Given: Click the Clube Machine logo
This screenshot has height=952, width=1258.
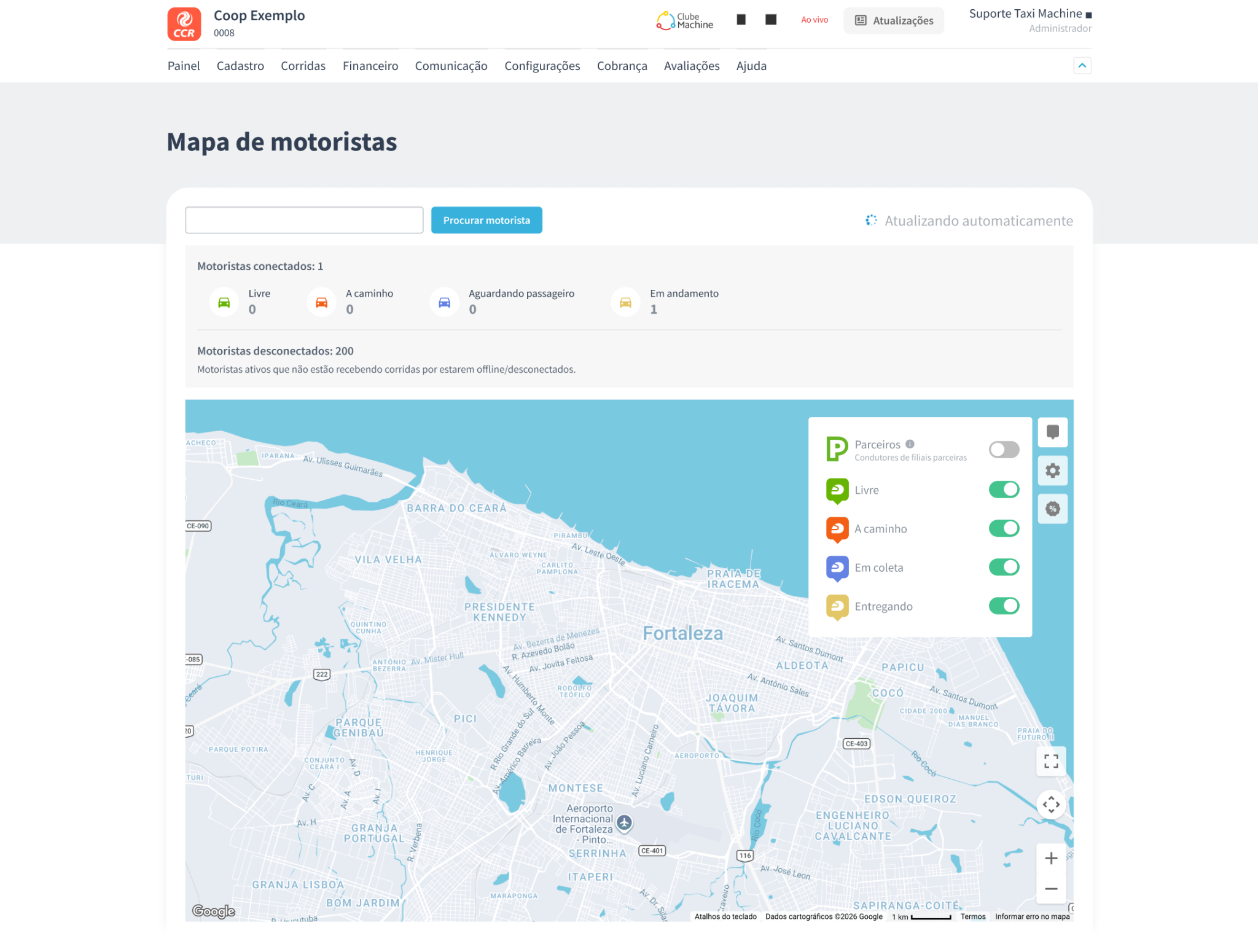Looking at the screenshot, I should 684,21.
